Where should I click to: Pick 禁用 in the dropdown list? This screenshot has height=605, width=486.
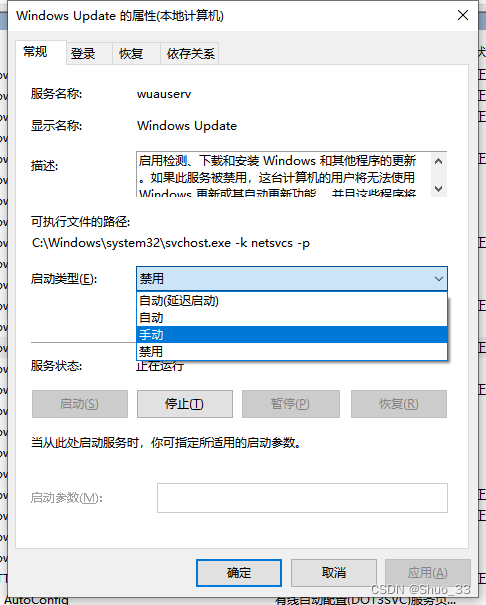tap(292, 351)
